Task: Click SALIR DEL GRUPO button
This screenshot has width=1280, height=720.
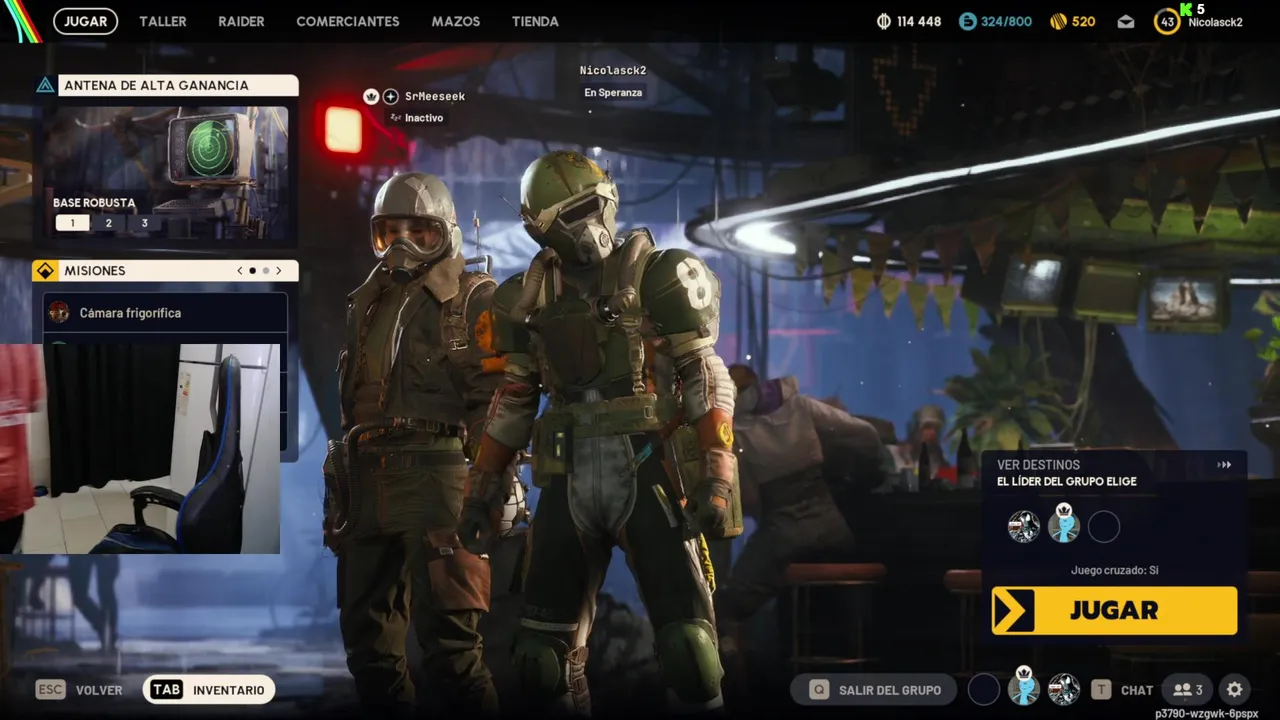Action: (875, 690)
